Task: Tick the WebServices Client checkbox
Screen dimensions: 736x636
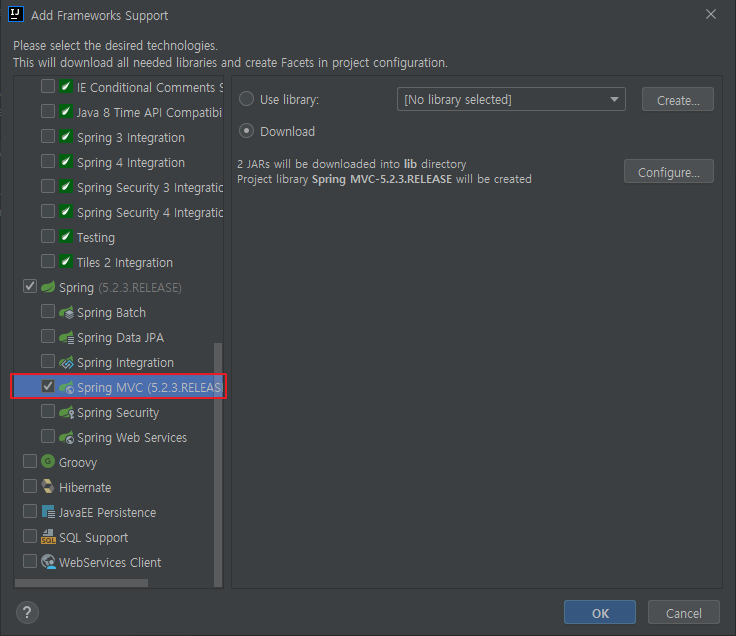Action: click(x=30, y=561)
